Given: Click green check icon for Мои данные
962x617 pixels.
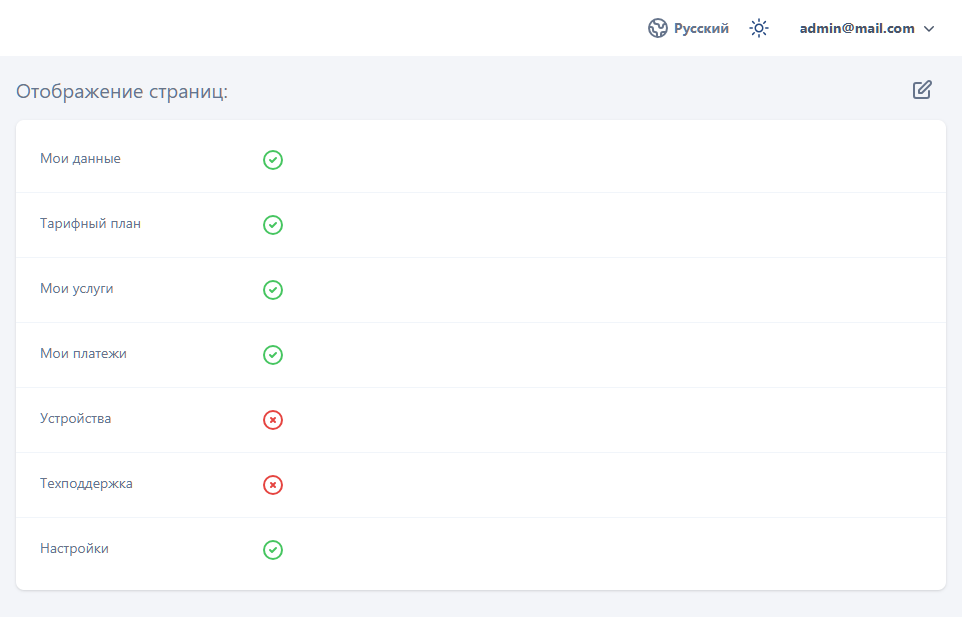Looking at the screenshot, I should pyautogui.click(x=273, y=160).
